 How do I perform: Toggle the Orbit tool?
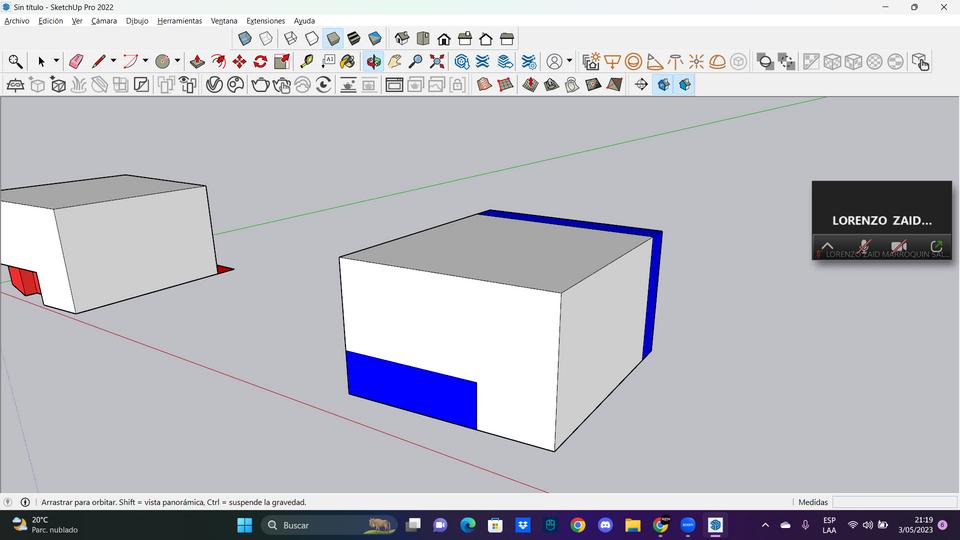[373, 61]
